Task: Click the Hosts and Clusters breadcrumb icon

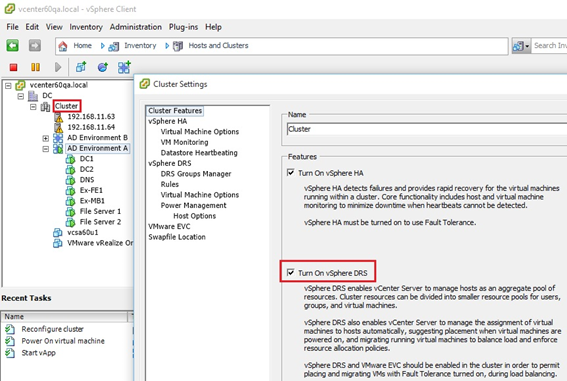Action: tap(178, 46)
